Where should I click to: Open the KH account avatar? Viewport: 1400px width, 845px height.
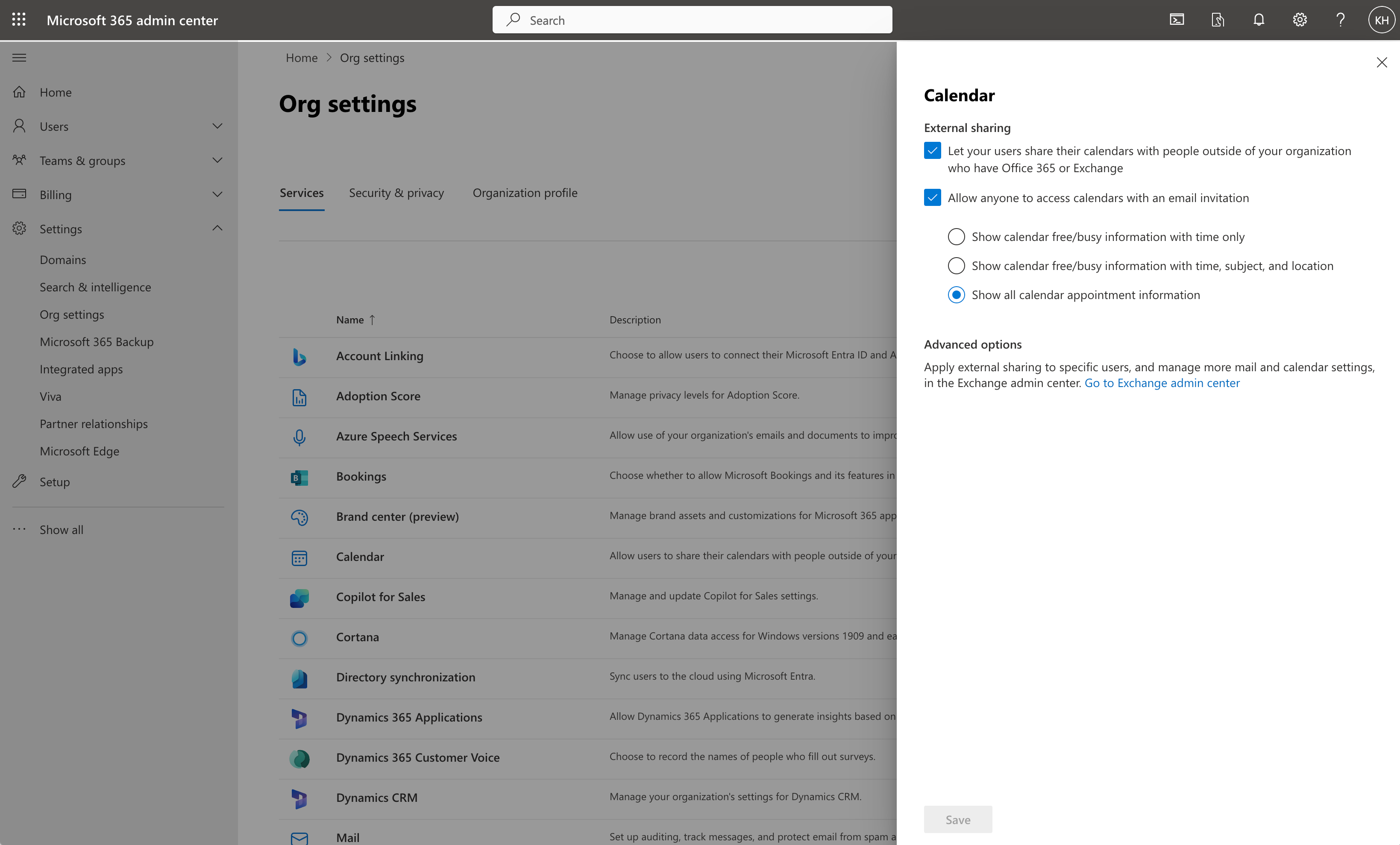1382,19
